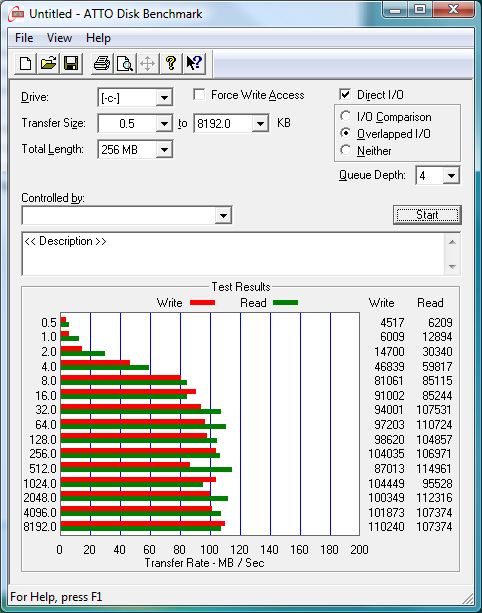482x613 pixels.
Task: Click the write value 4517
Action: click(392, 323)
